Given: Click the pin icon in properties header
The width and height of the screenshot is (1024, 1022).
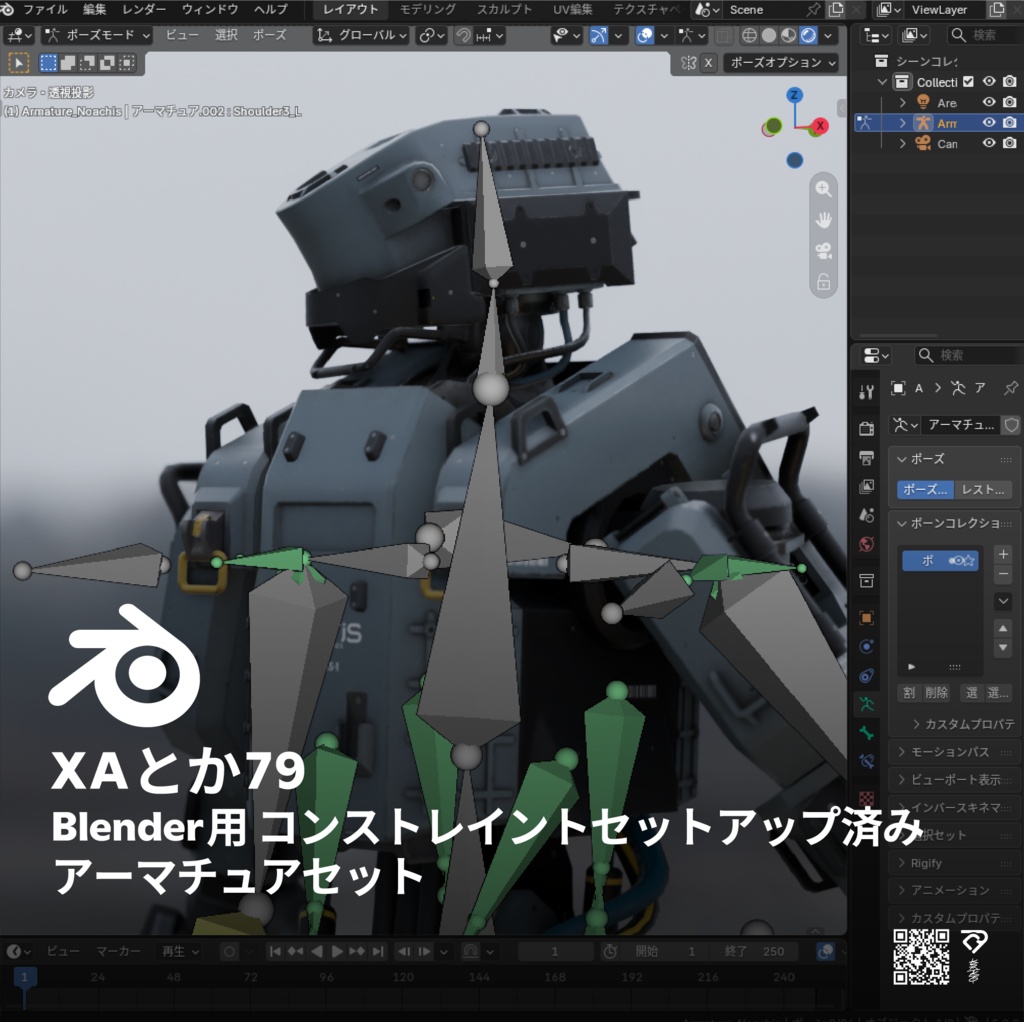Looking at the screenshot, I should [1010, 388].
